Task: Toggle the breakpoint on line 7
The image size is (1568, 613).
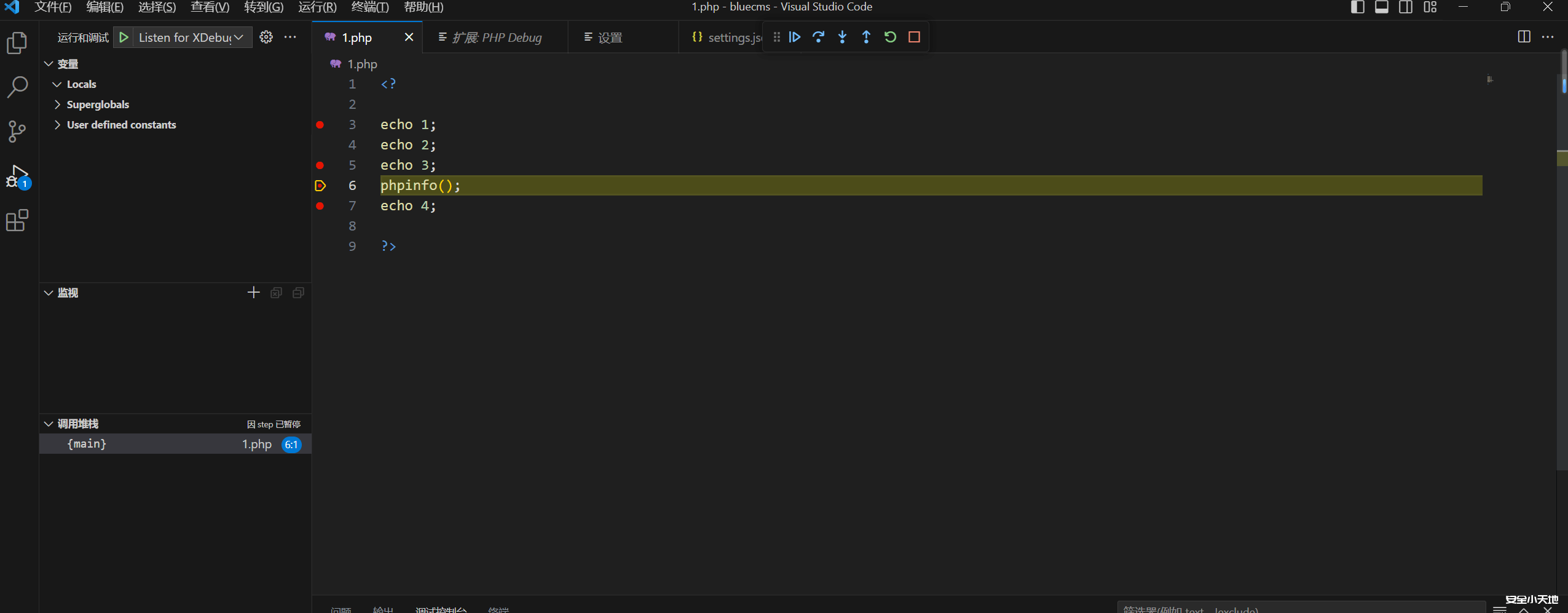Action: pyautogui.click(x=320, y=206)
